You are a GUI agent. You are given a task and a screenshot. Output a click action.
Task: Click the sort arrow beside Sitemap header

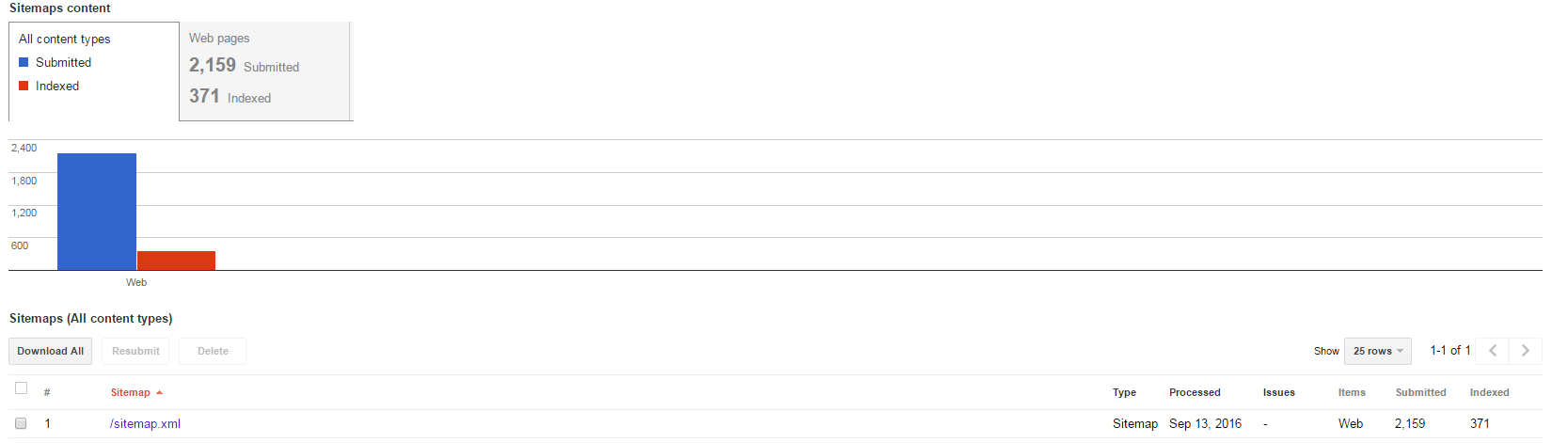click(x=160, y=393)
